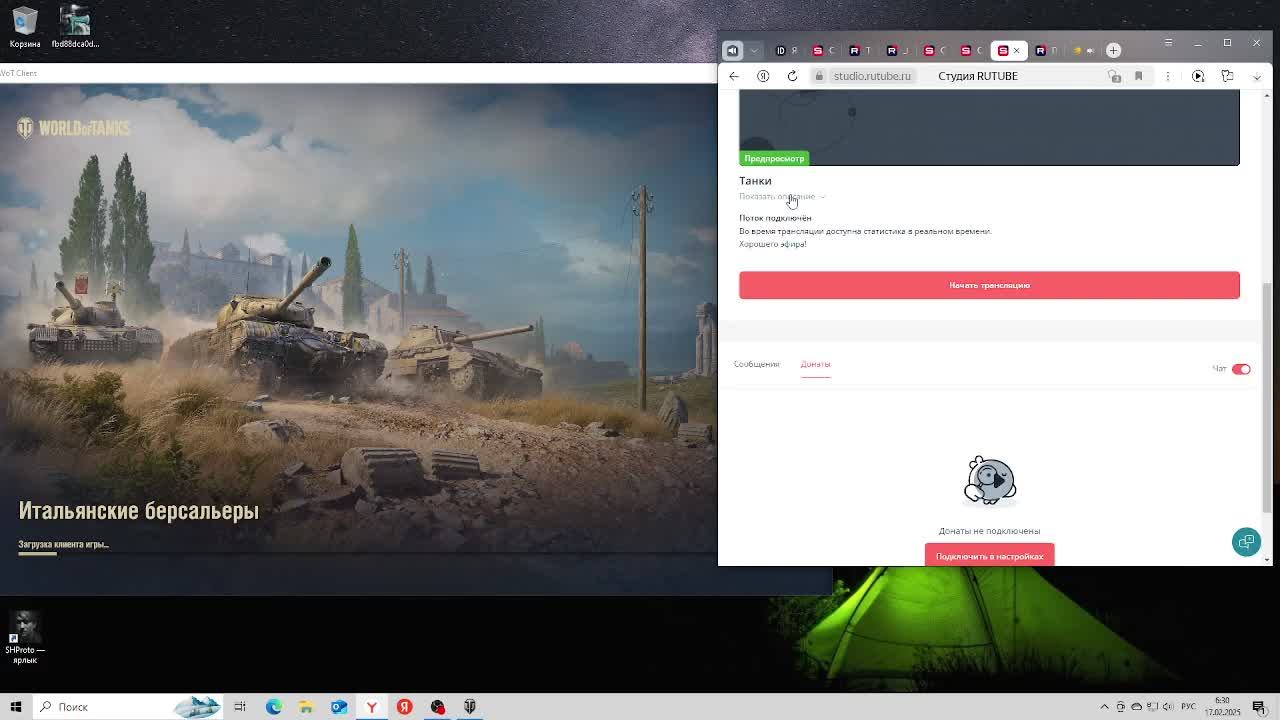
Task: Open the downloads arrow in browser toolbar
Action: (x=1257, y=76)
